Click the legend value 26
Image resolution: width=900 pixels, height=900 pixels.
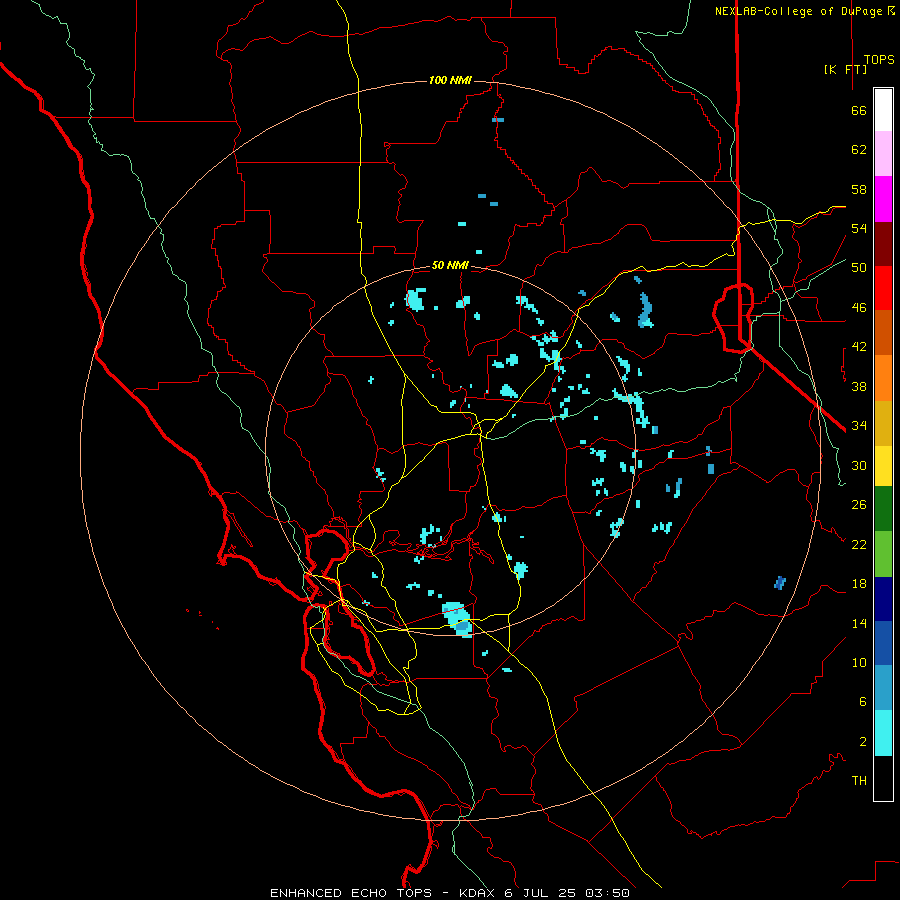(x=859, y=505)
